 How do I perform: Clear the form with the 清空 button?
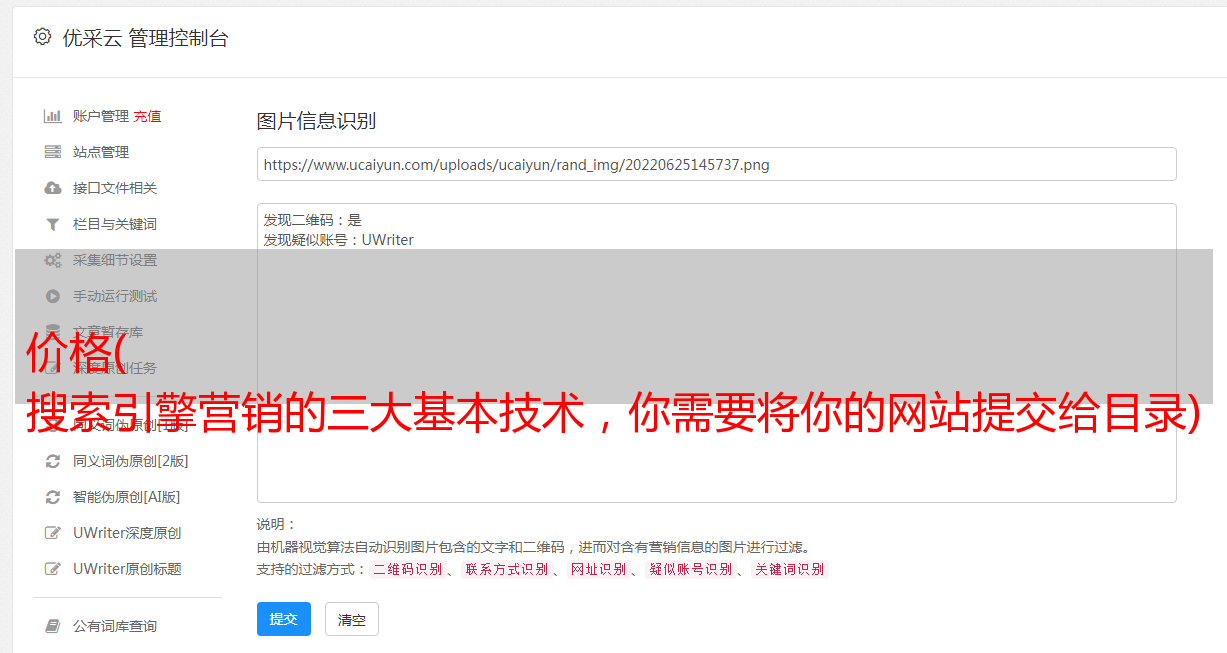(x=352, y=619)
